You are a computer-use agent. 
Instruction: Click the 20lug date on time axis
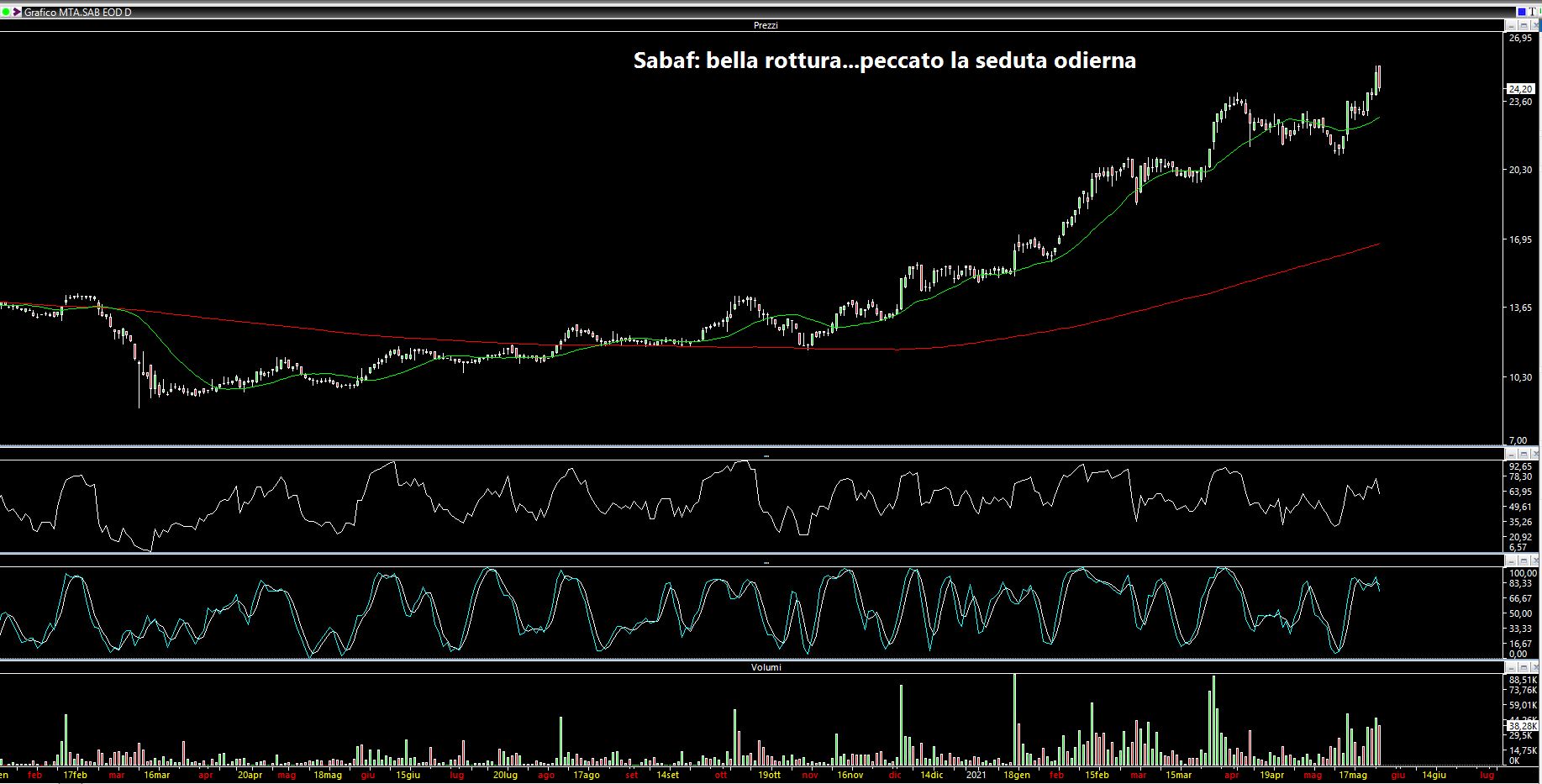[x=505, y=775]
